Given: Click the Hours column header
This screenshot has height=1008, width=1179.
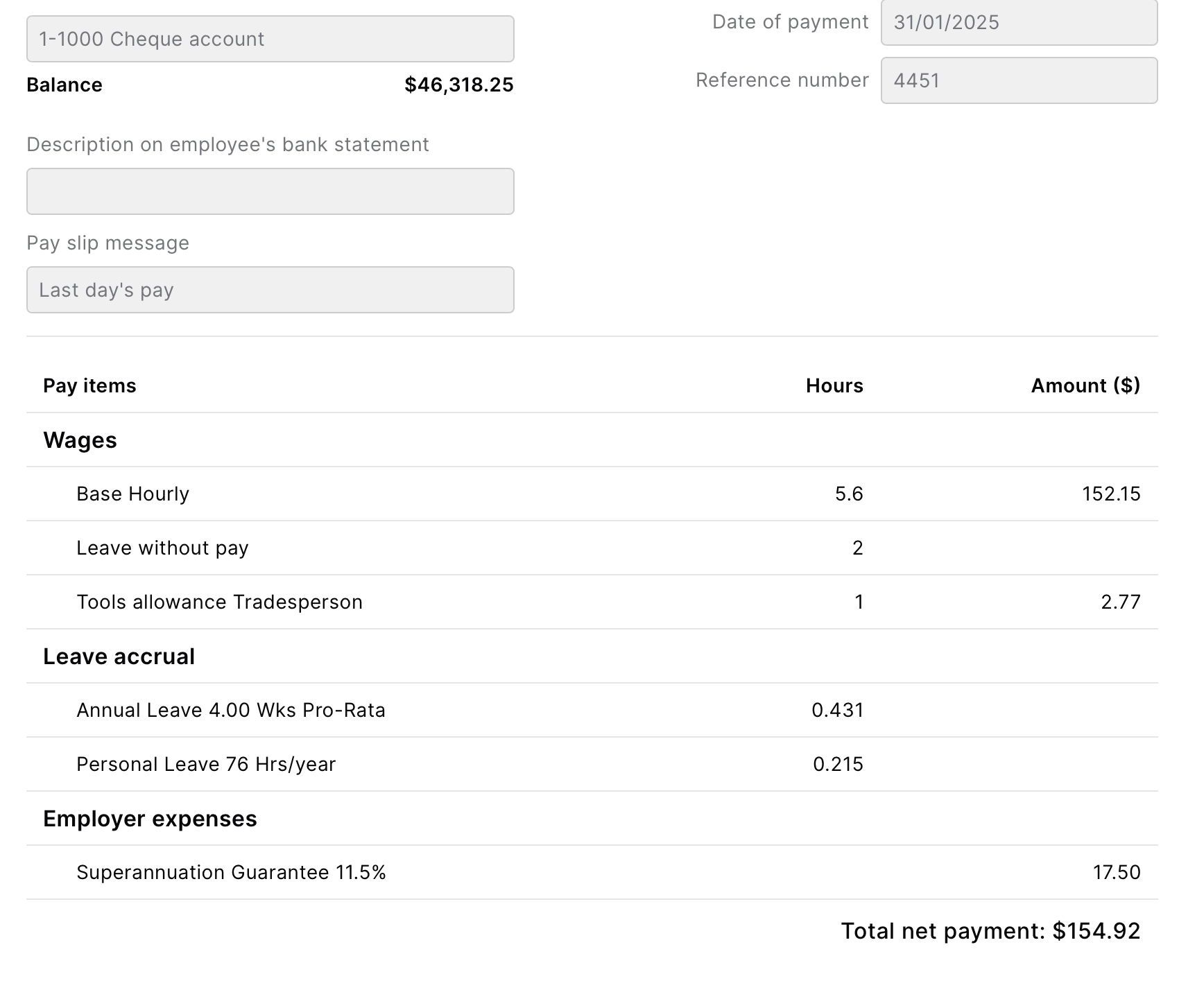Looking at the screenshot, I should [834, 385].
